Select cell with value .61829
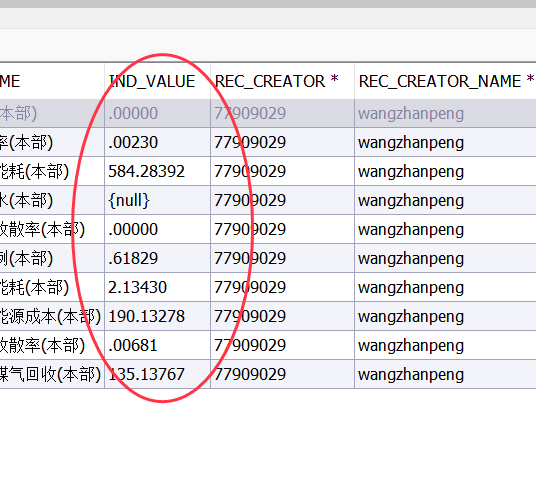 pyautogui.click(x=158, y=258)
